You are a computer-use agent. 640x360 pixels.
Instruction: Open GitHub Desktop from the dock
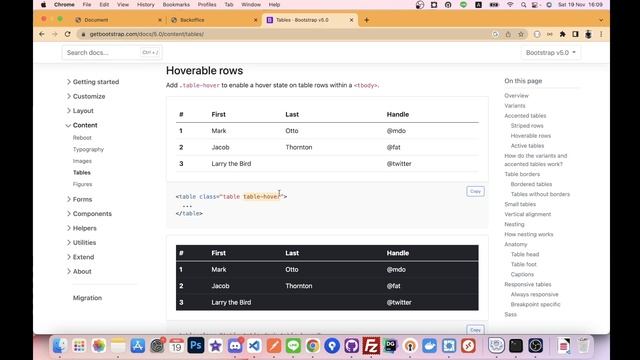[x=351, y=346]
